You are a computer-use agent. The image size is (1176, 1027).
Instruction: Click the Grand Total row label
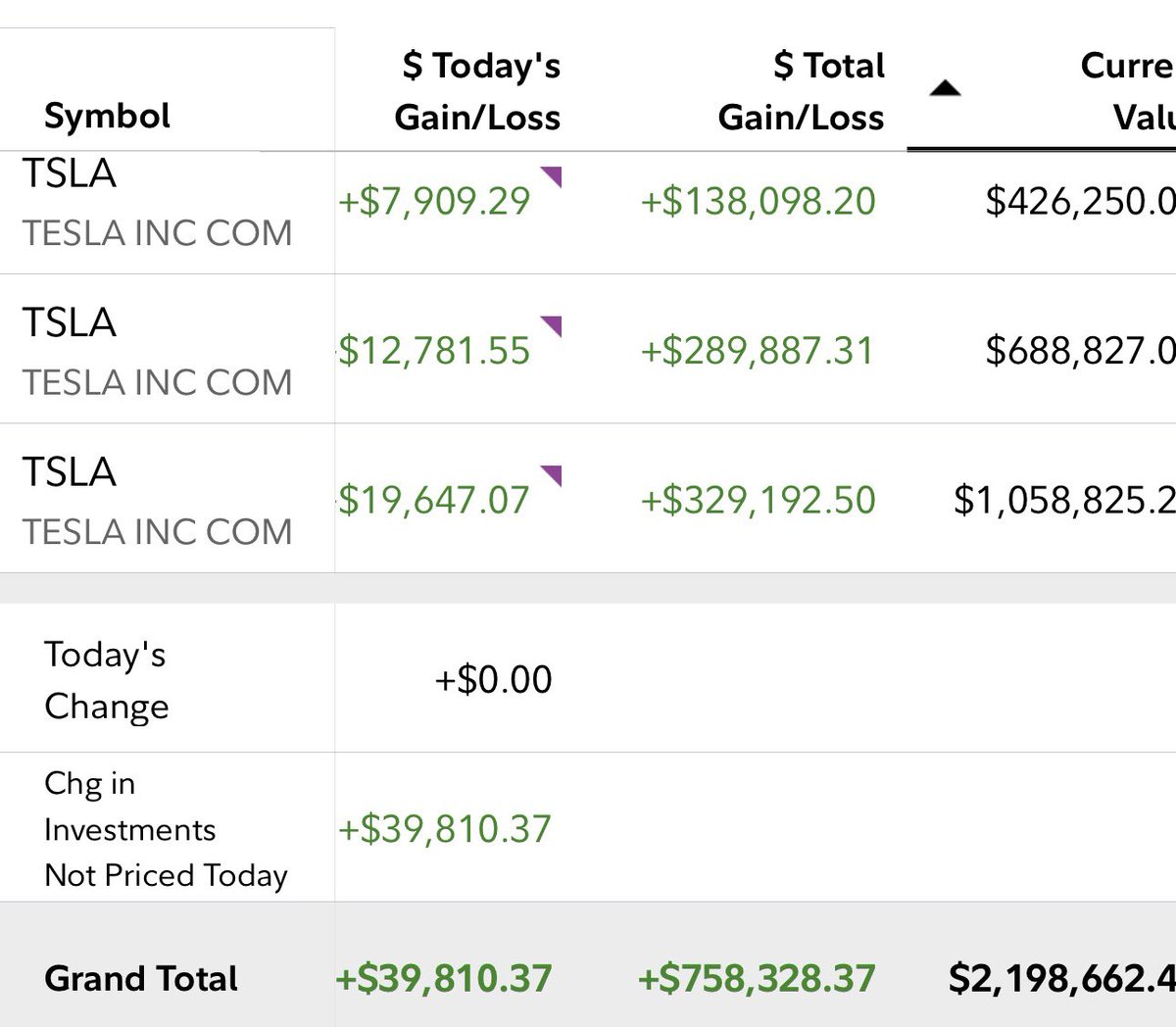pos(141,978)
